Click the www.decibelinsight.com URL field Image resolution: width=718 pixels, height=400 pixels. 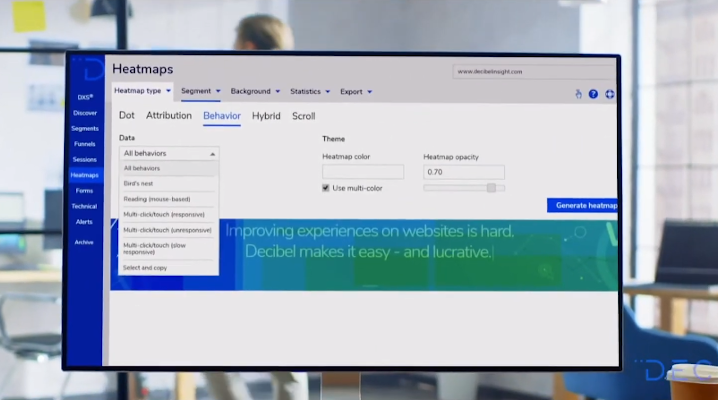click(x=534, y=71)
